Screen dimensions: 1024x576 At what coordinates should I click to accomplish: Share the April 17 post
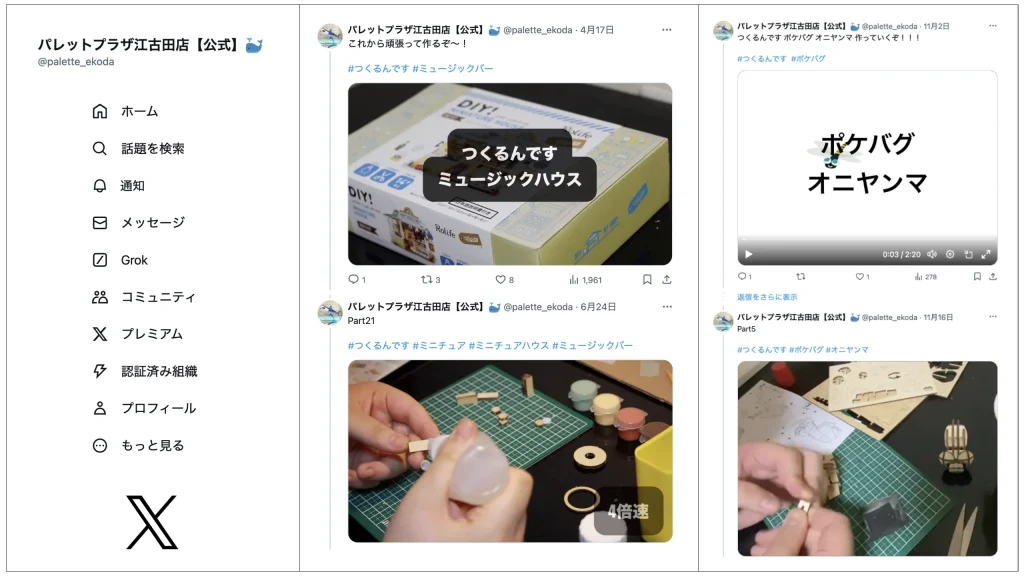(x=666, y=280)
